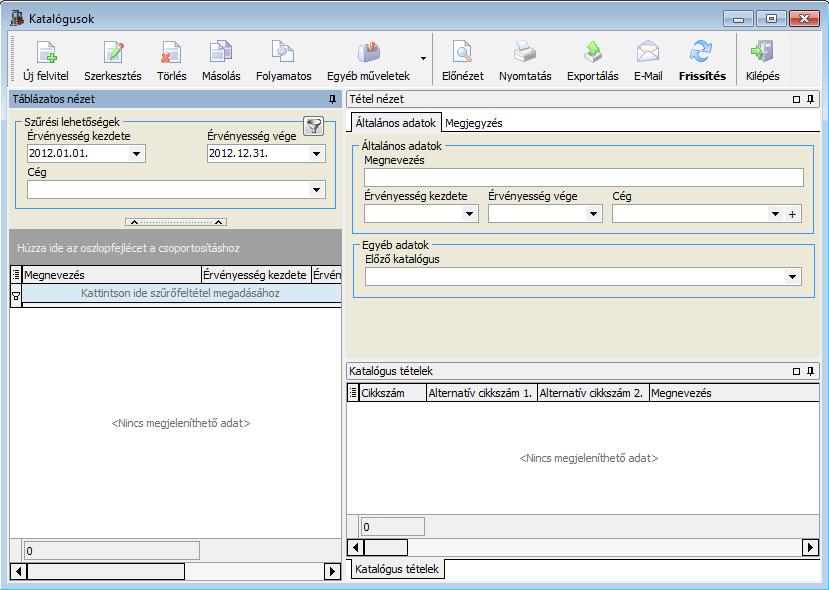Click the Egyéb műveletek icon
Screen dimensions: 829x590
(x=369, y=53)
